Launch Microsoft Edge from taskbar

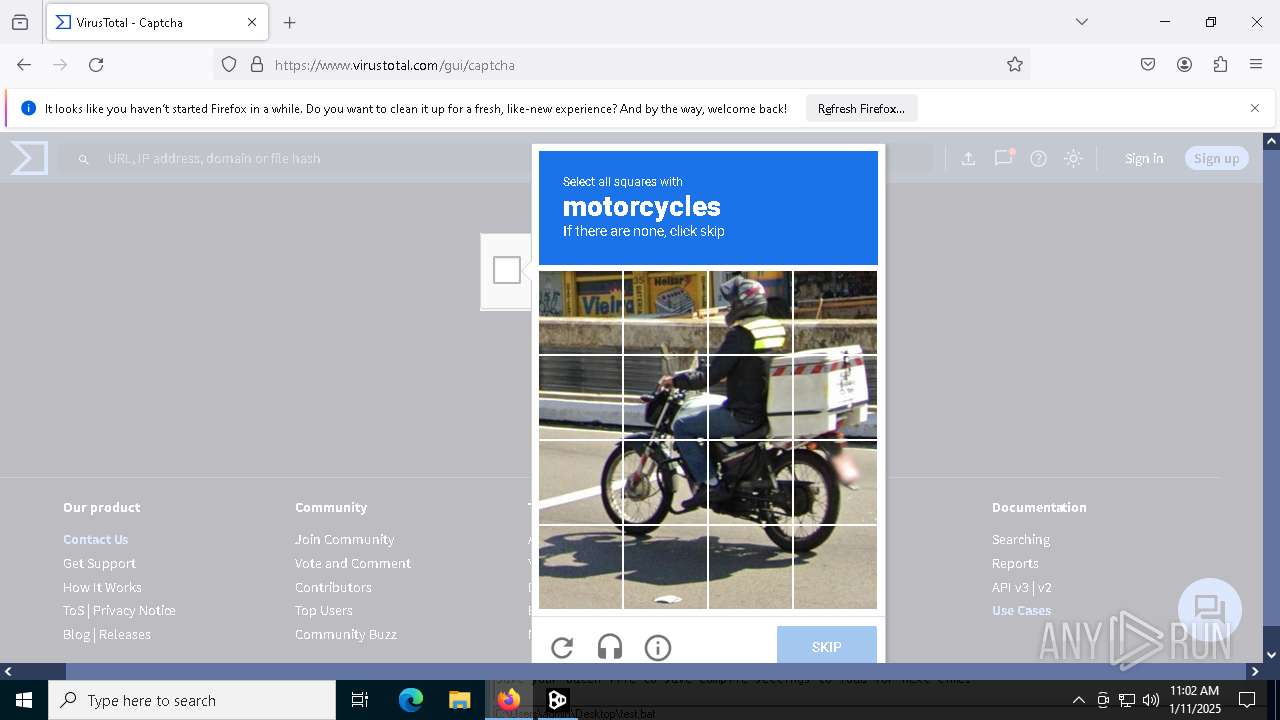point(411,700)
